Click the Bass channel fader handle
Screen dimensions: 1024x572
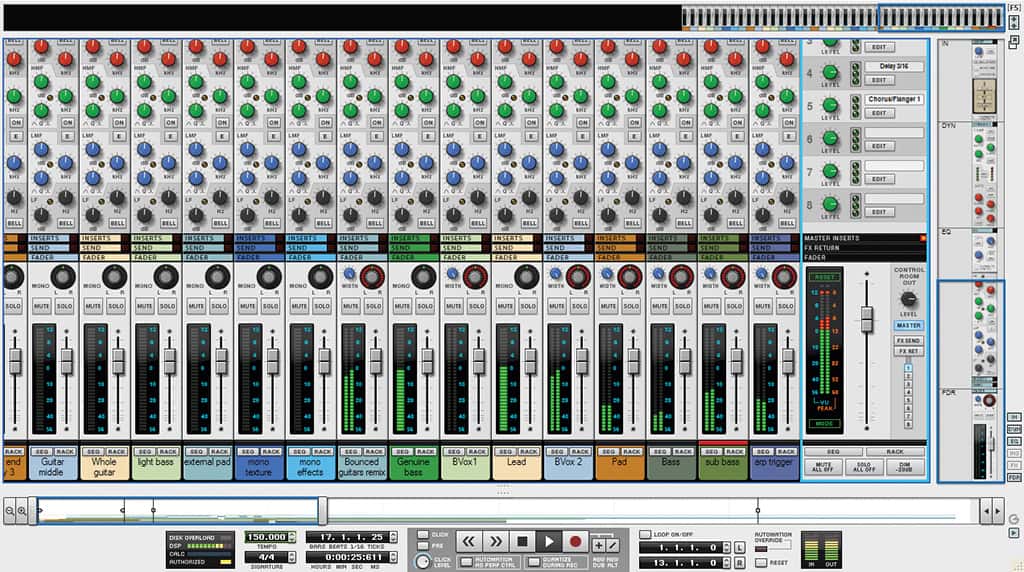tap(685, 360)
